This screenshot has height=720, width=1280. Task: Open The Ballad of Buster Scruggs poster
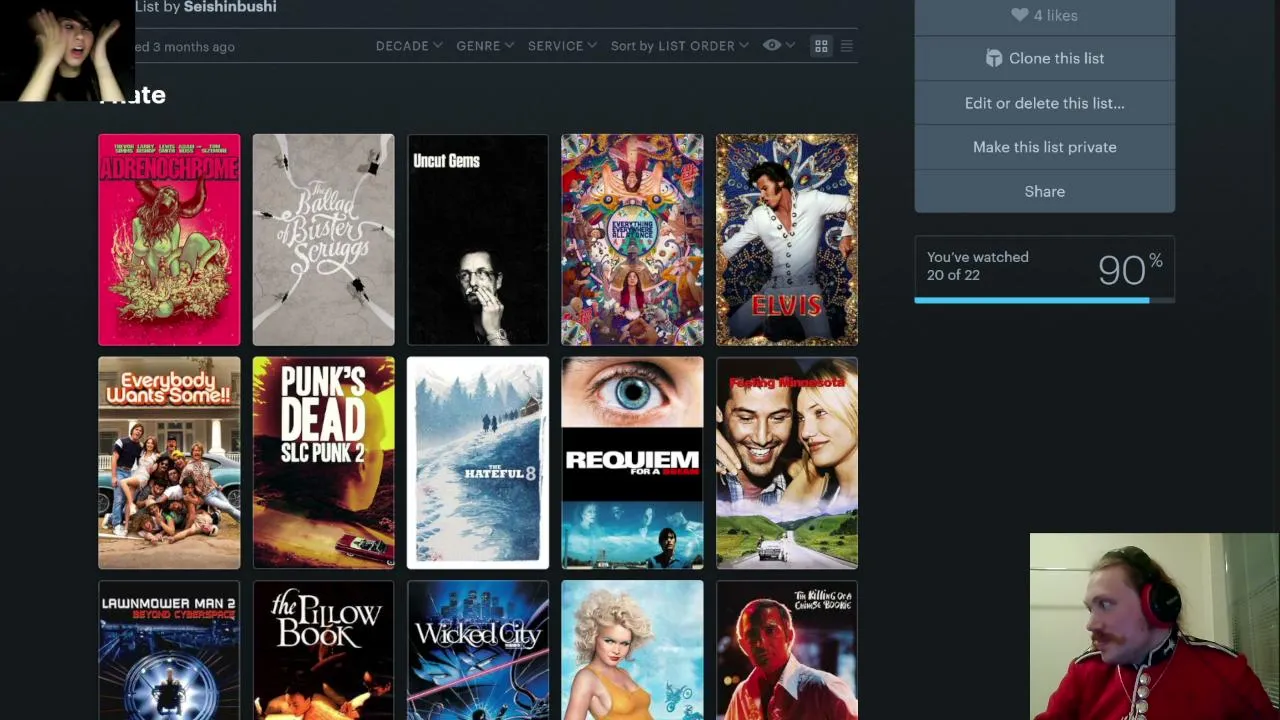click(x=323, y=240)
